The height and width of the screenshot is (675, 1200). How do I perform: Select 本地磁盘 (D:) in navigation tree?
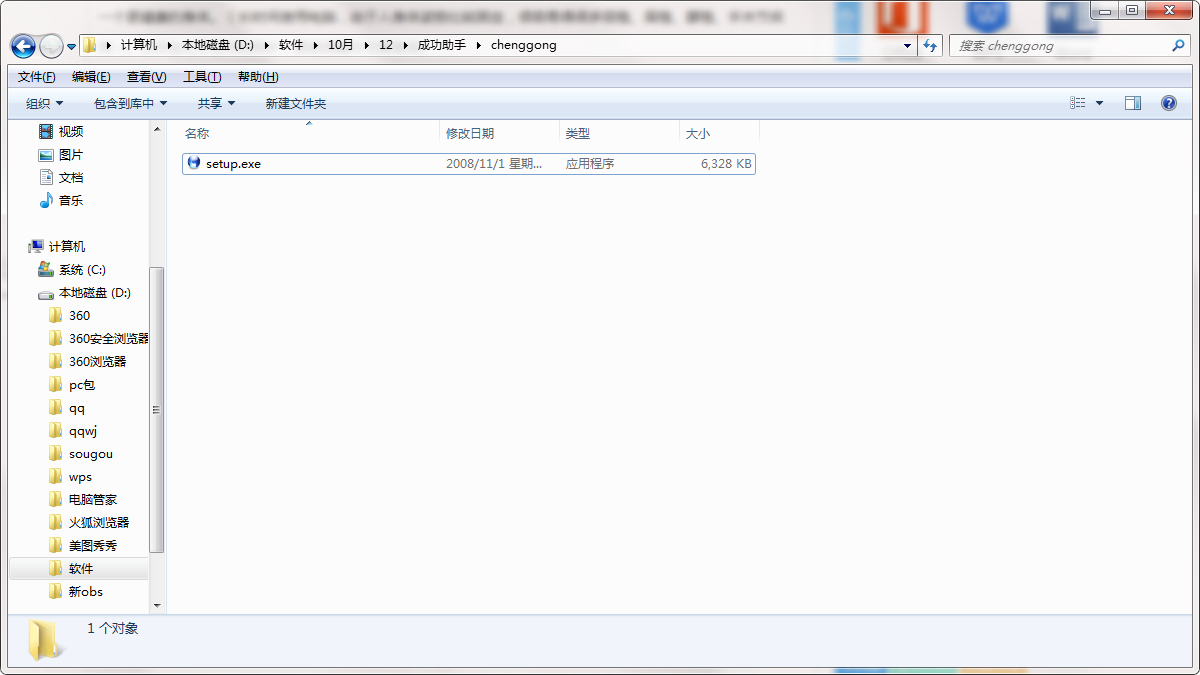coord(95,292)
